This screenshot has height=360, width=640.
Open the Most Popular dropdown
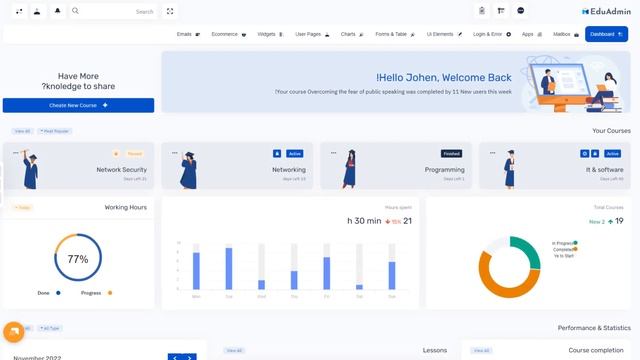pyautogui.click(x=55, y=131)
